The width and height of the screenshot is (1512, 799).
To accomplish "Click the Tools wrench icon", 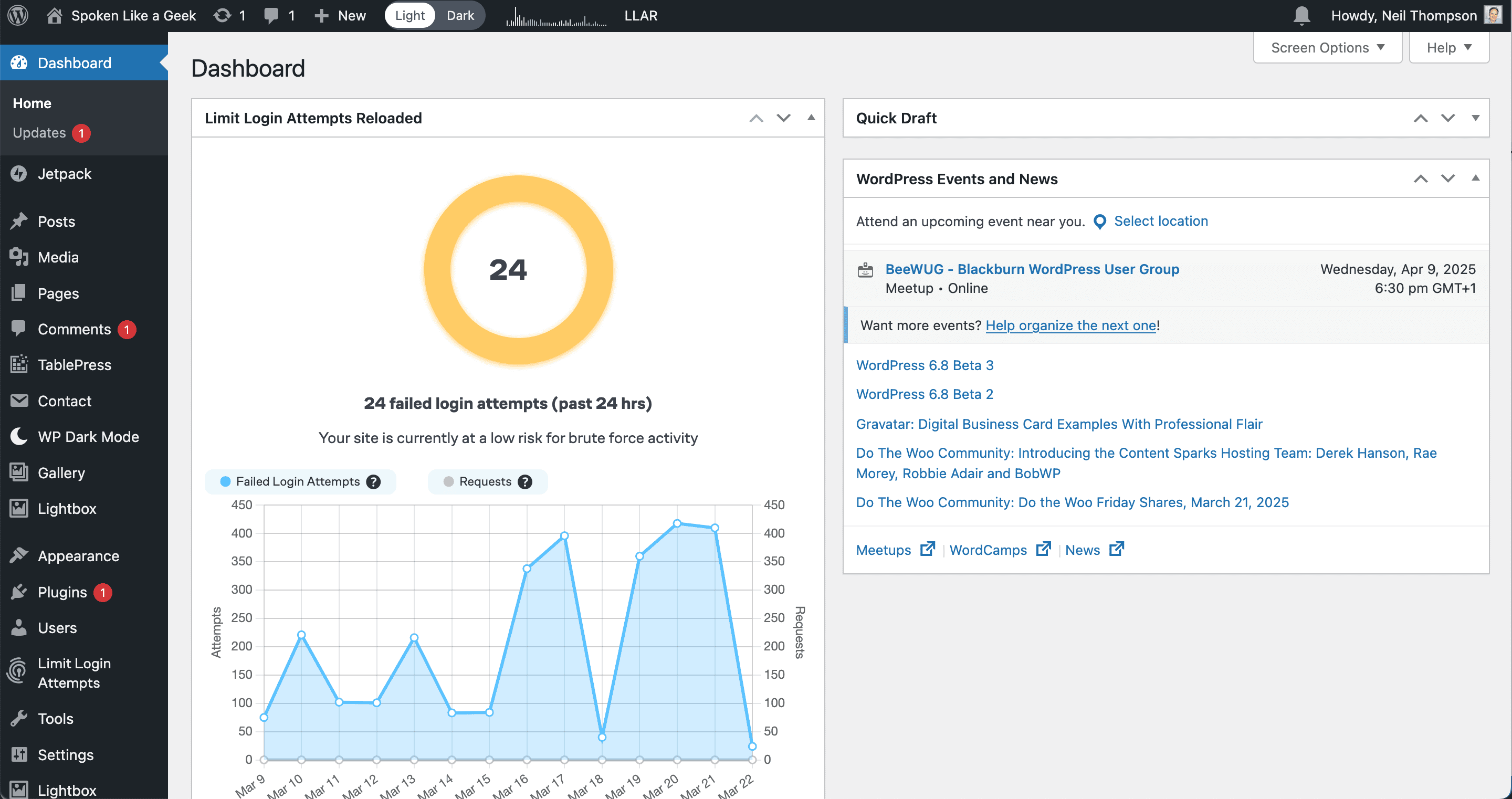I will tap(19, 719).
